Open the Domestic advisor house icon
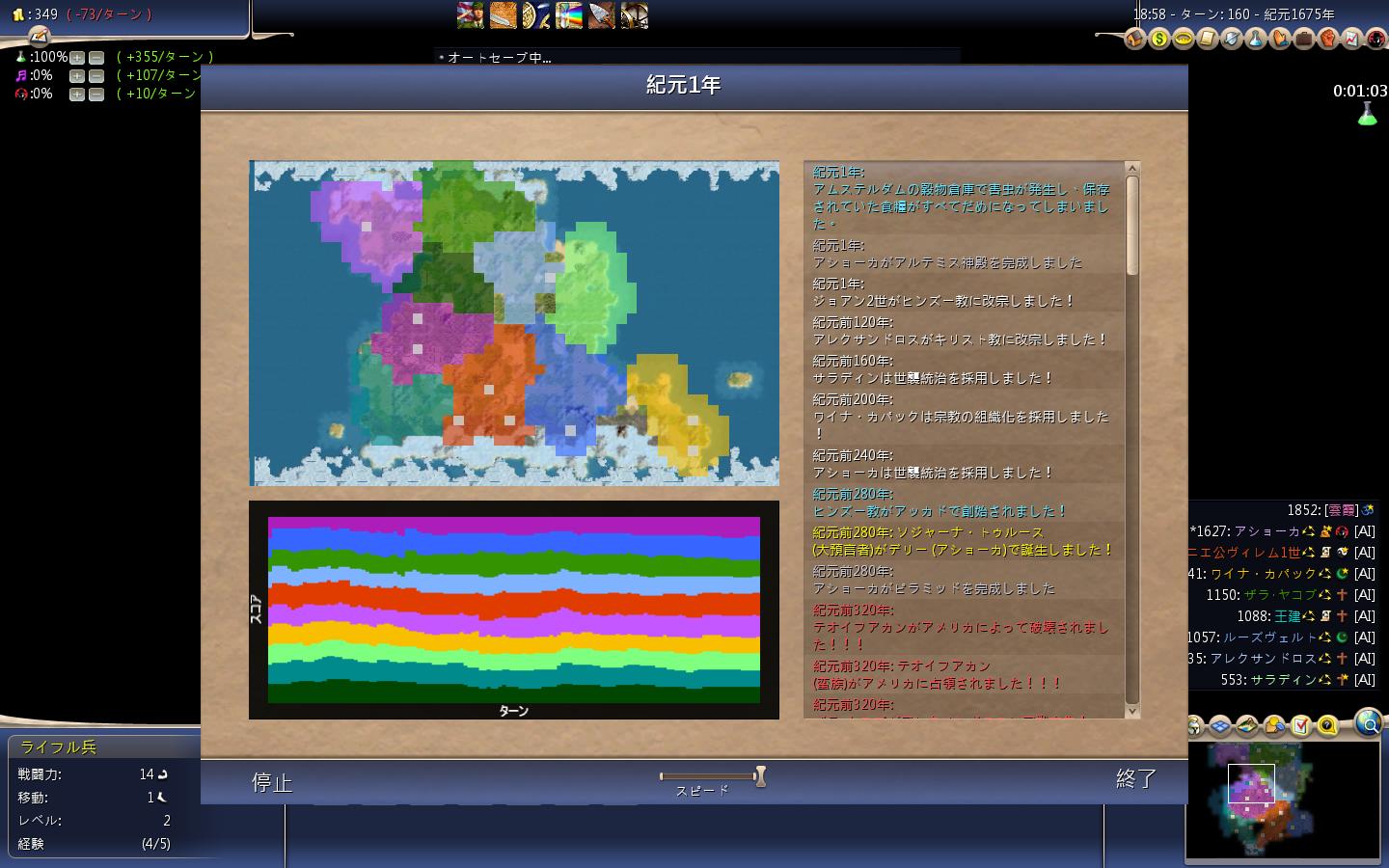This screenshot has width=1389, height=868. coord(1135,39)
